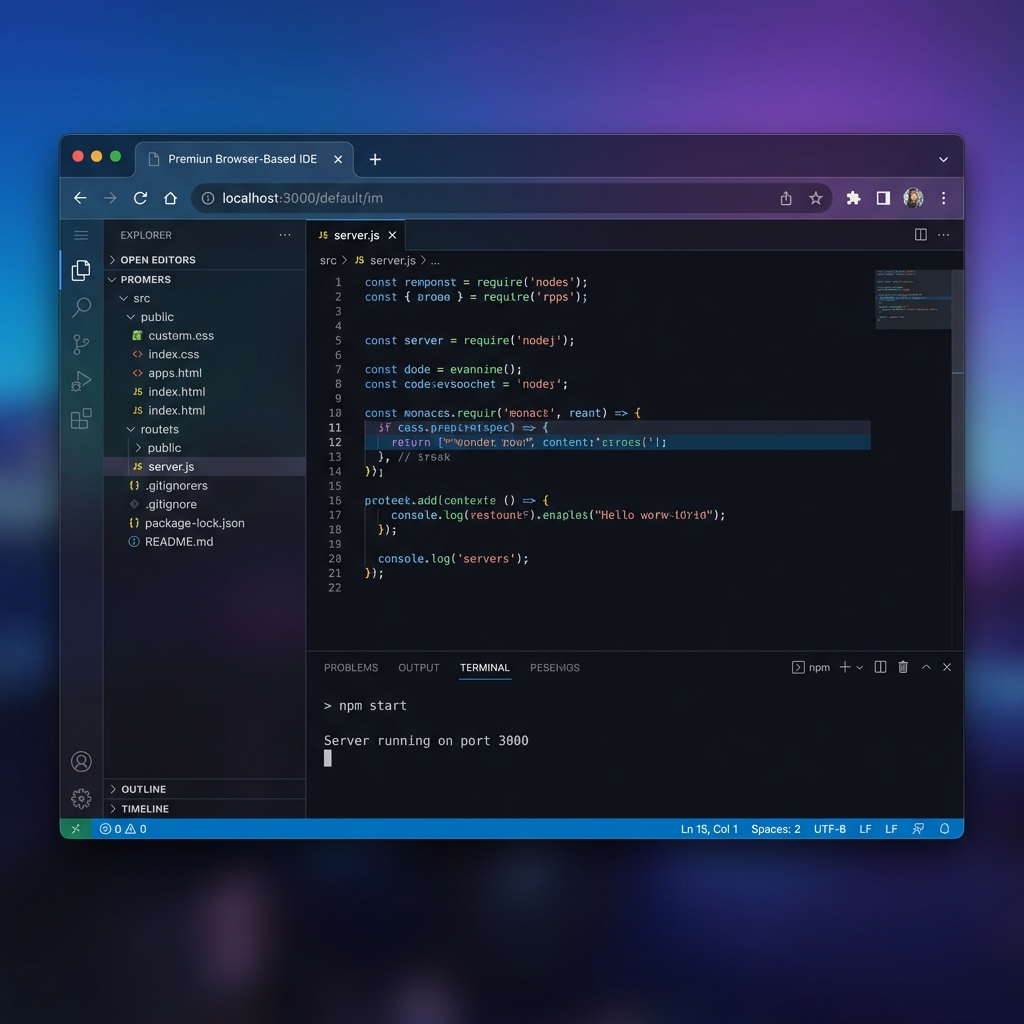Open the Manage settings gear
This screenshot has width=1024, height=1024.
click(81, 799)
